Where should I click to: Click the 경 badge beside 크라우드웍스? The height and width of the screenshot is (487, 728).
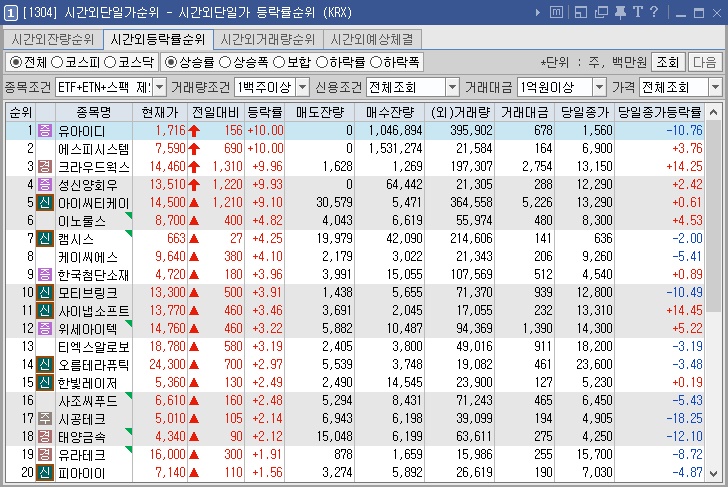pos(45,166)
